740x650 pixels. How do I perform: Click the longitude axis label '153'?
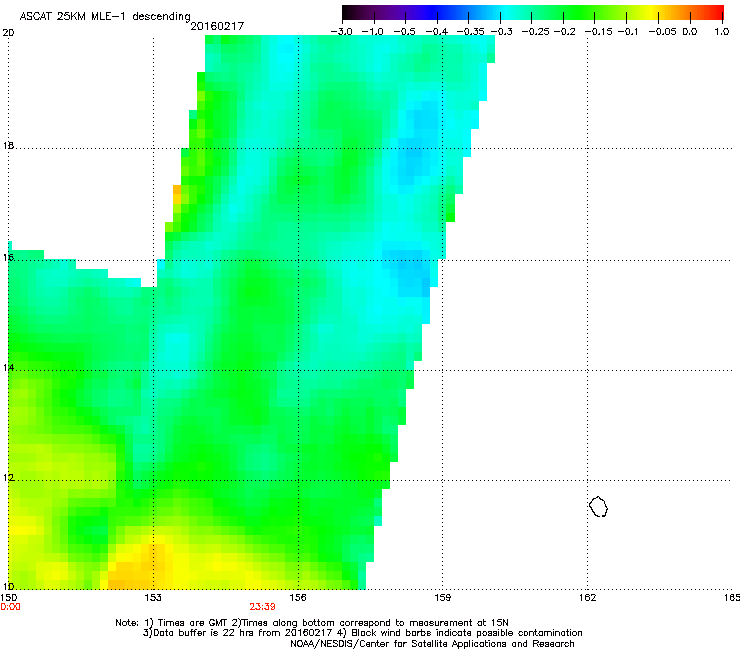click(x=153, y=598)
